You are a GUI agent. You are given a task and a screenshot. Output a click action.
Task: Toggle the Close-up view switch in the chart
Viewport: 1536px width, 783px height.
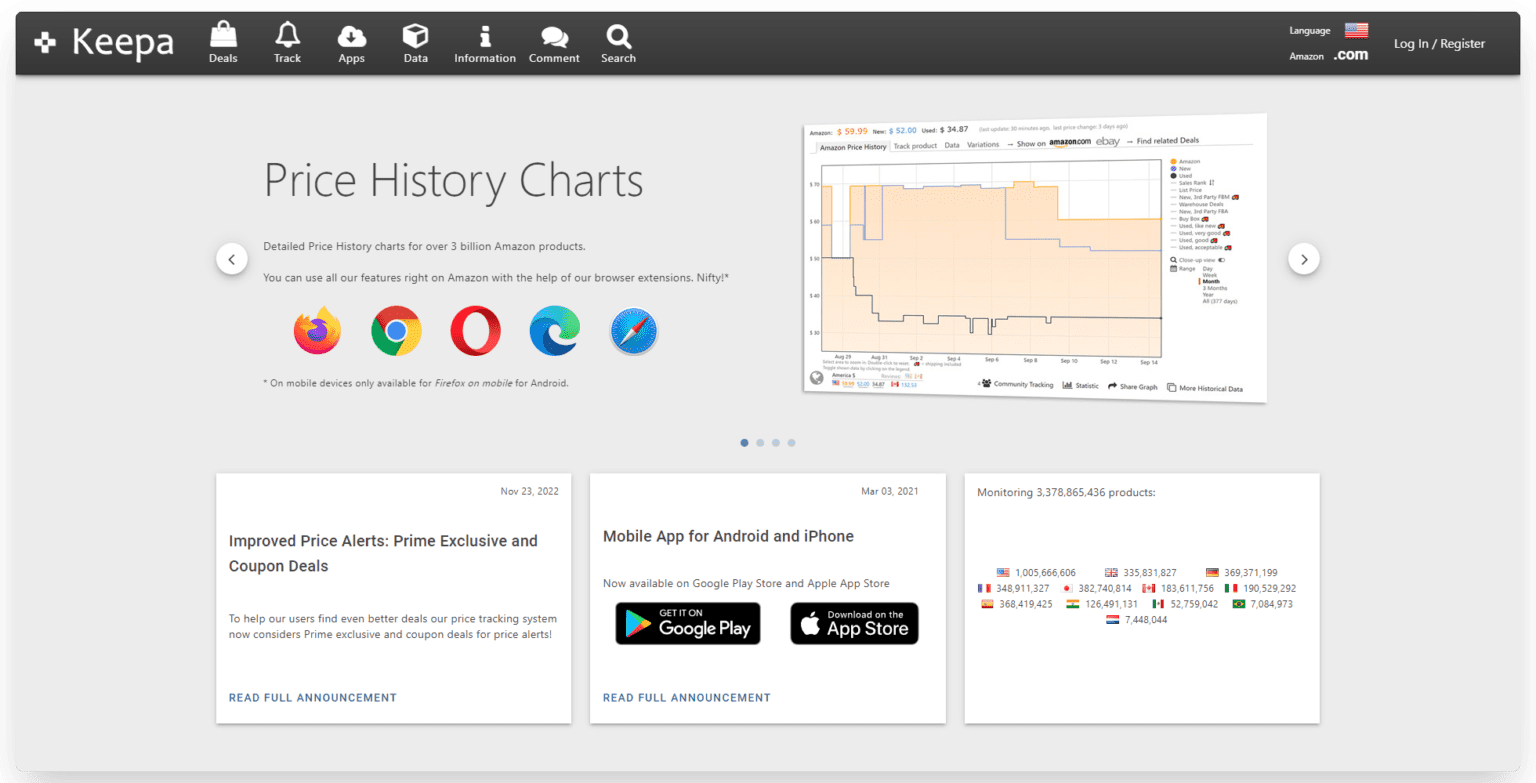[x=1222, y=260]
